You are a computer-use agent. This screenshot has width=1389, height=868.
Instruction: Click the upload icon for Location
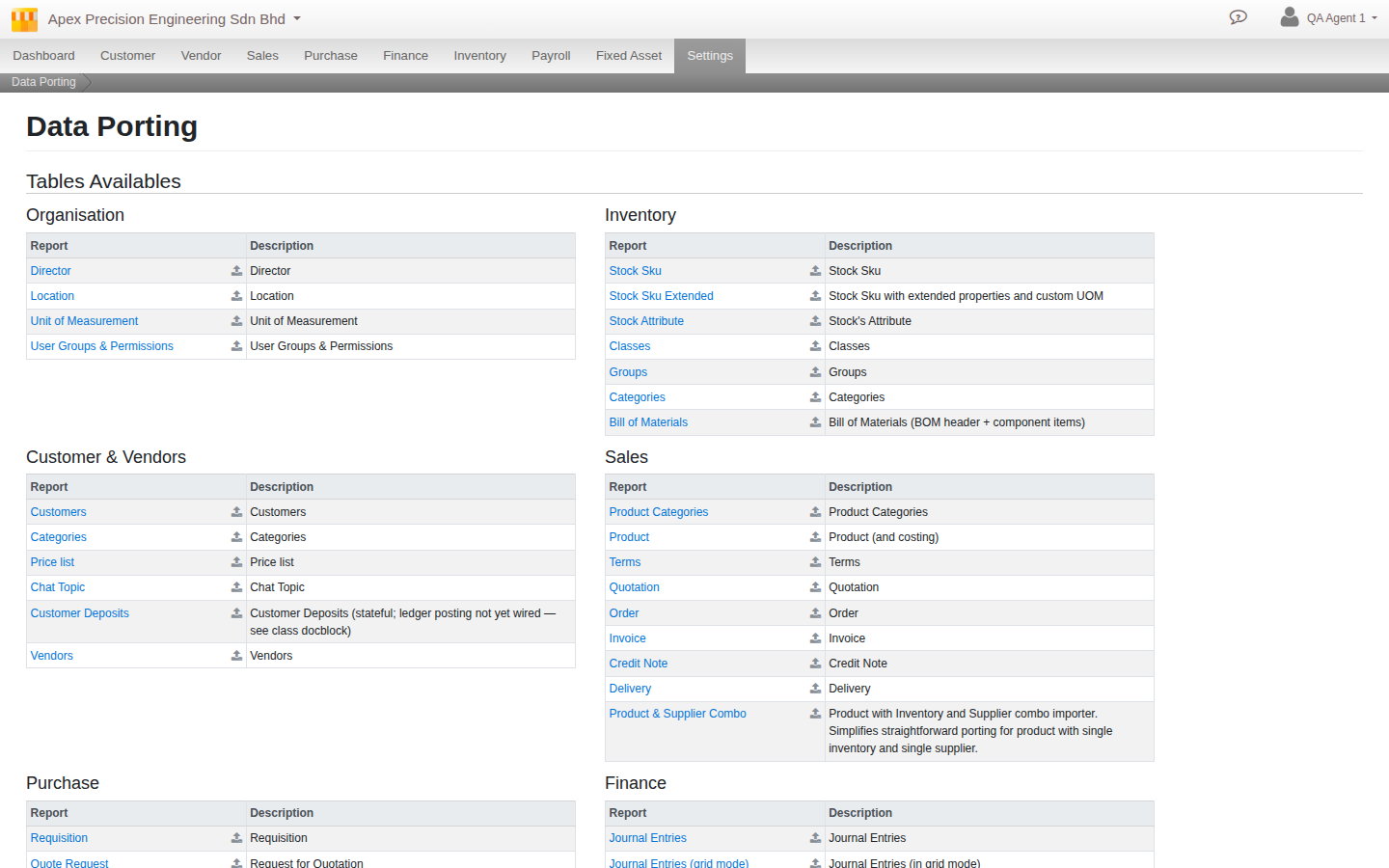tap(236, 296)
